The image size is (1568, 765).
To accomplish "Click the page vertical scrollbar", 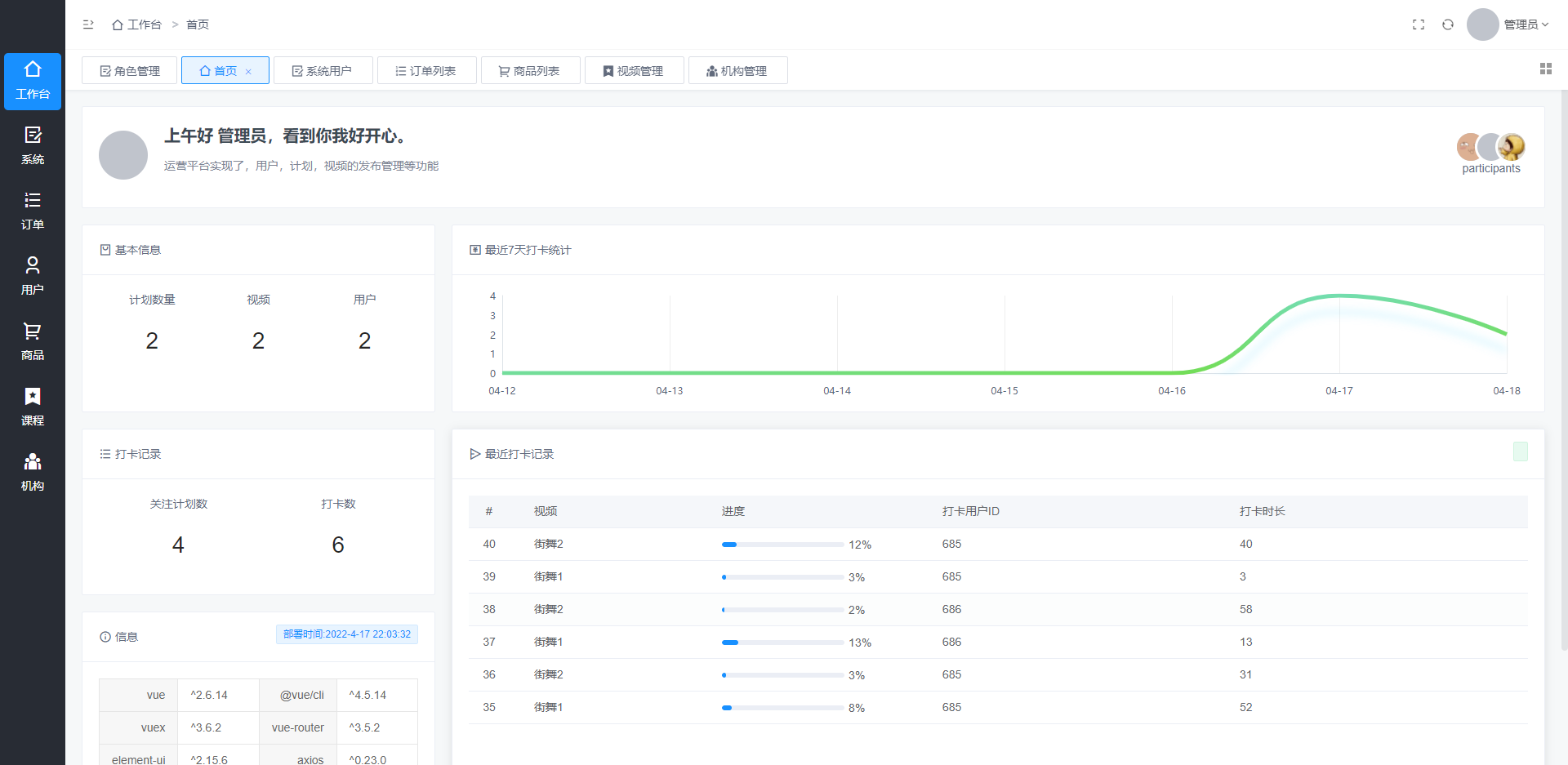I will (x=1563, y=370).
